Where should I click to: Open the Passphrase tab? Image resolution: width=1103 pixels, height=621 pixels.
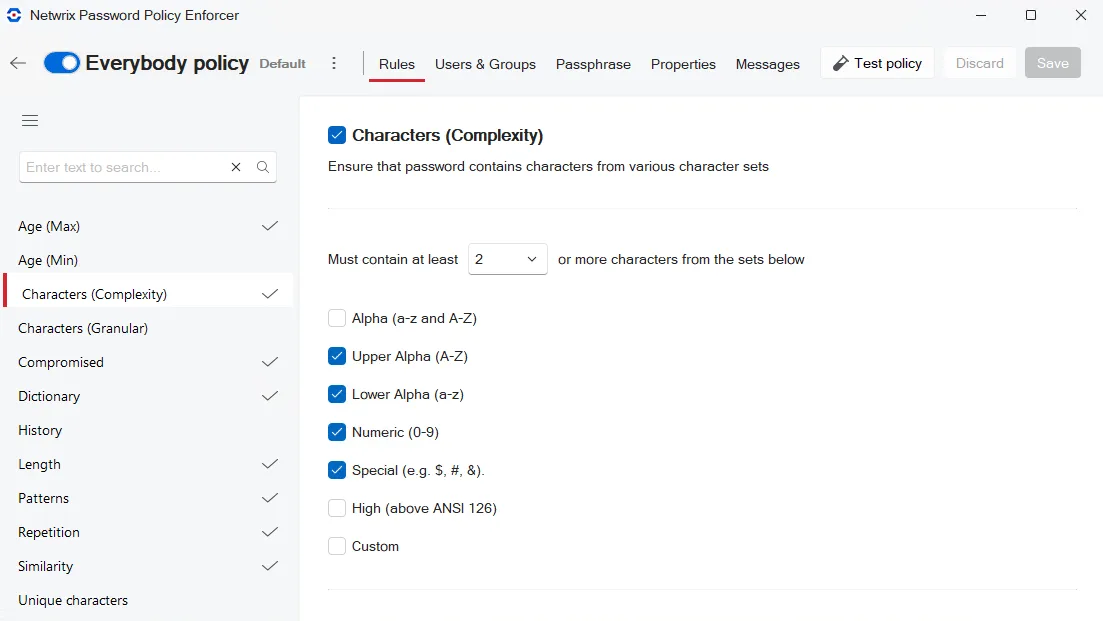(593, 64)
